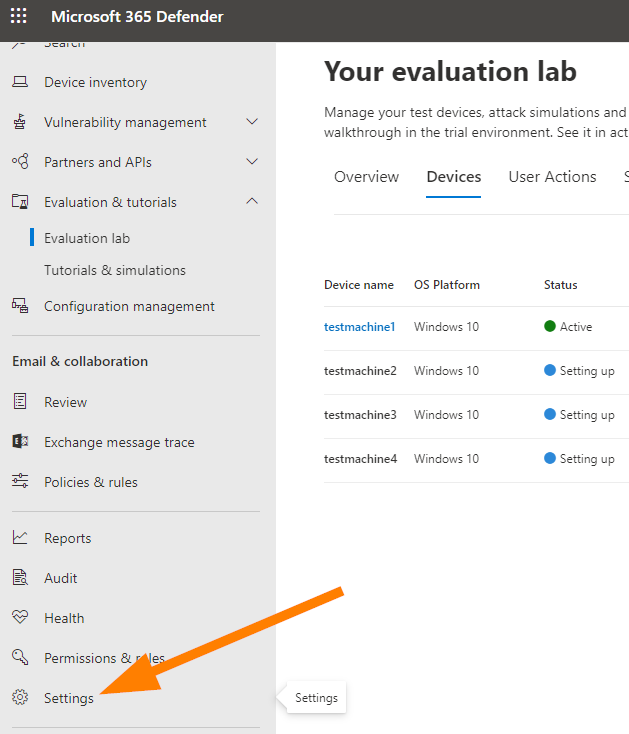Screen dimensions: 629x734
Task: Click the Health heart icon
Action: [x=20, y=617]
